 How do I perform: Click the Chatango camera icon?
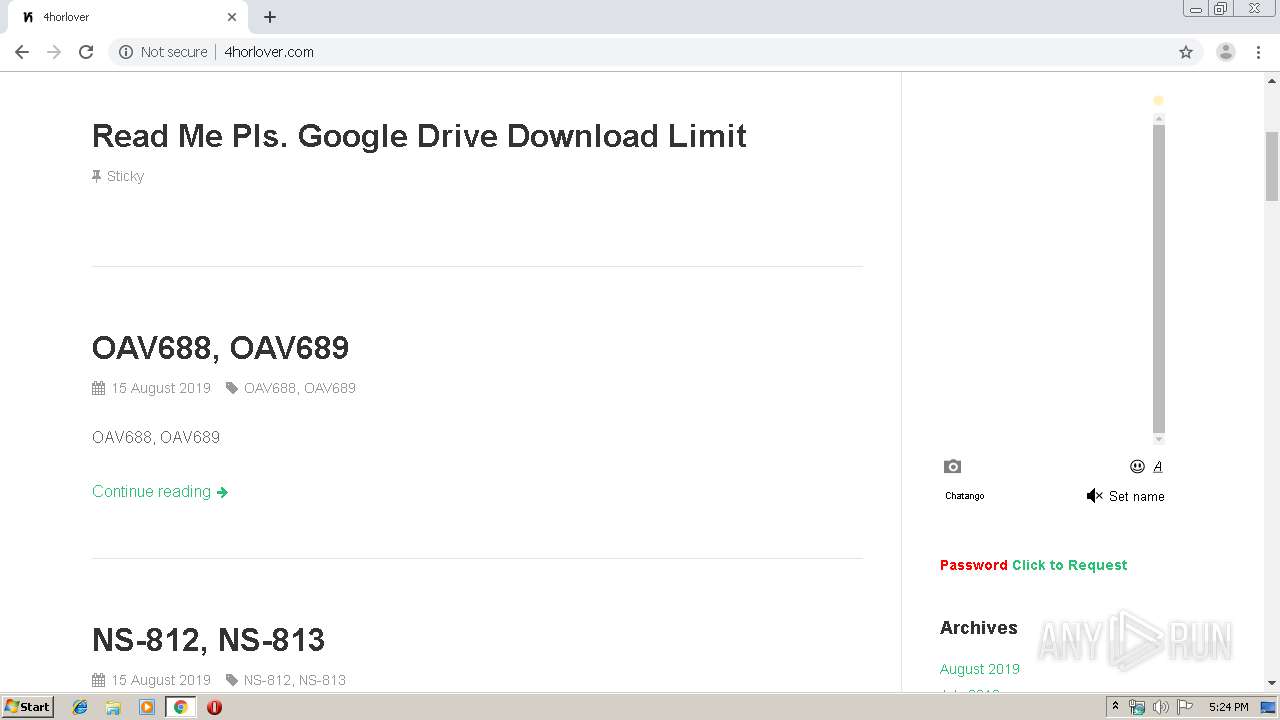coord(952,466)
